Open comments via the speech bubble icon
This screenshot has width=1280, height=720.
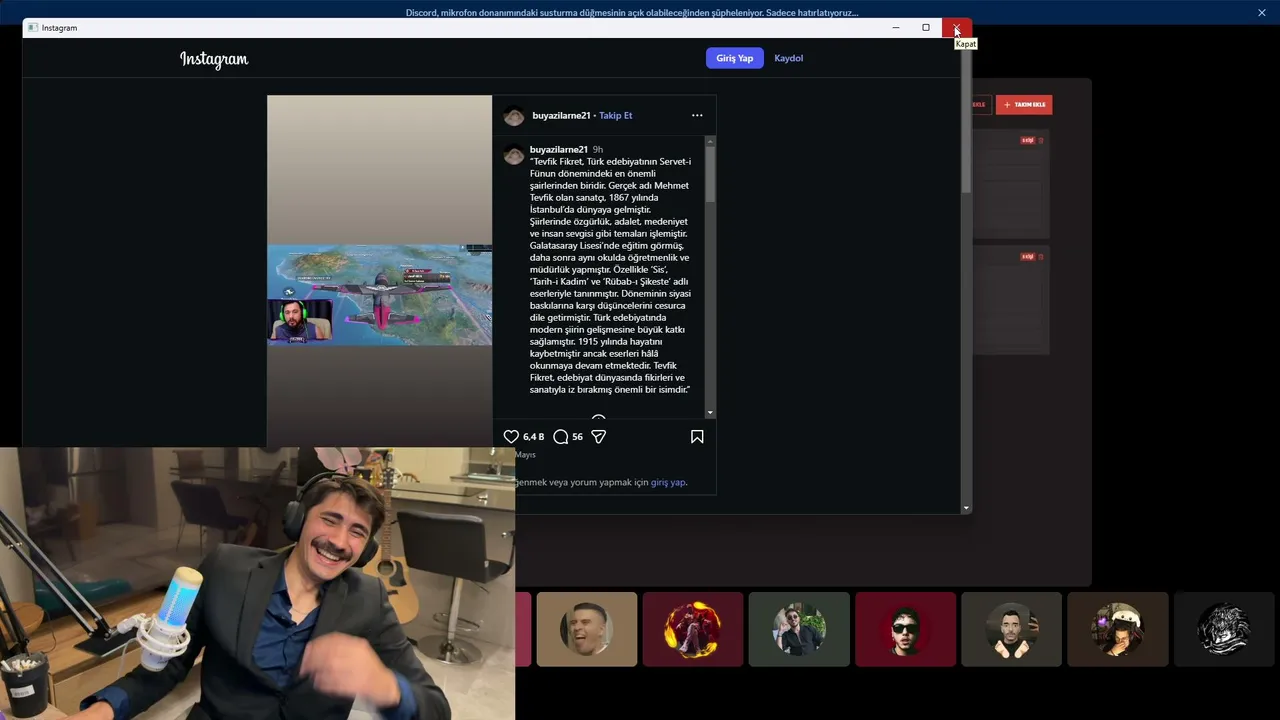561,437
